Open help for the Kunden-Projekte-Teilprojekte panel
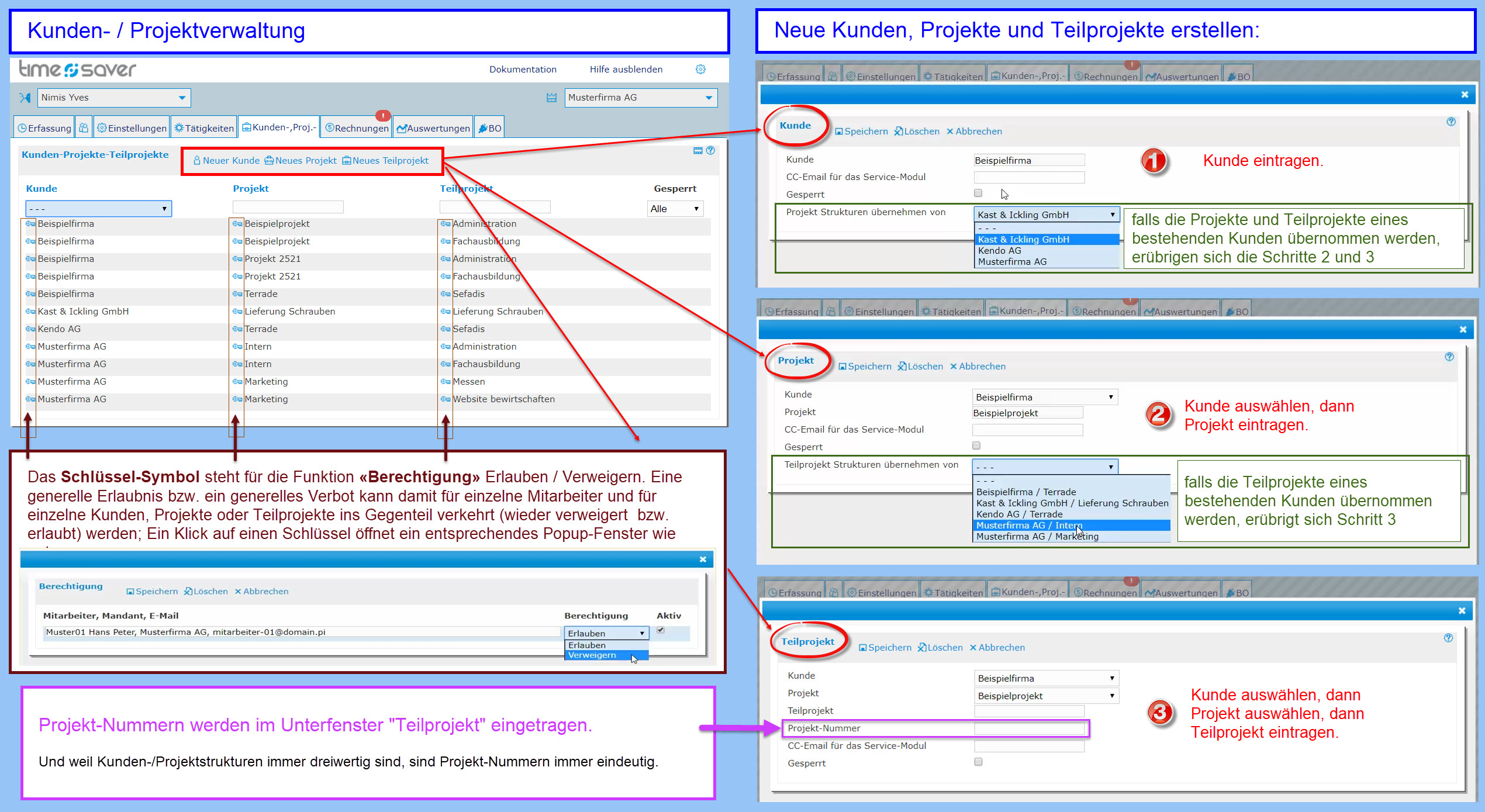Image resolution: width=1485 pixels, height=812 pixels. pos(710,151)
